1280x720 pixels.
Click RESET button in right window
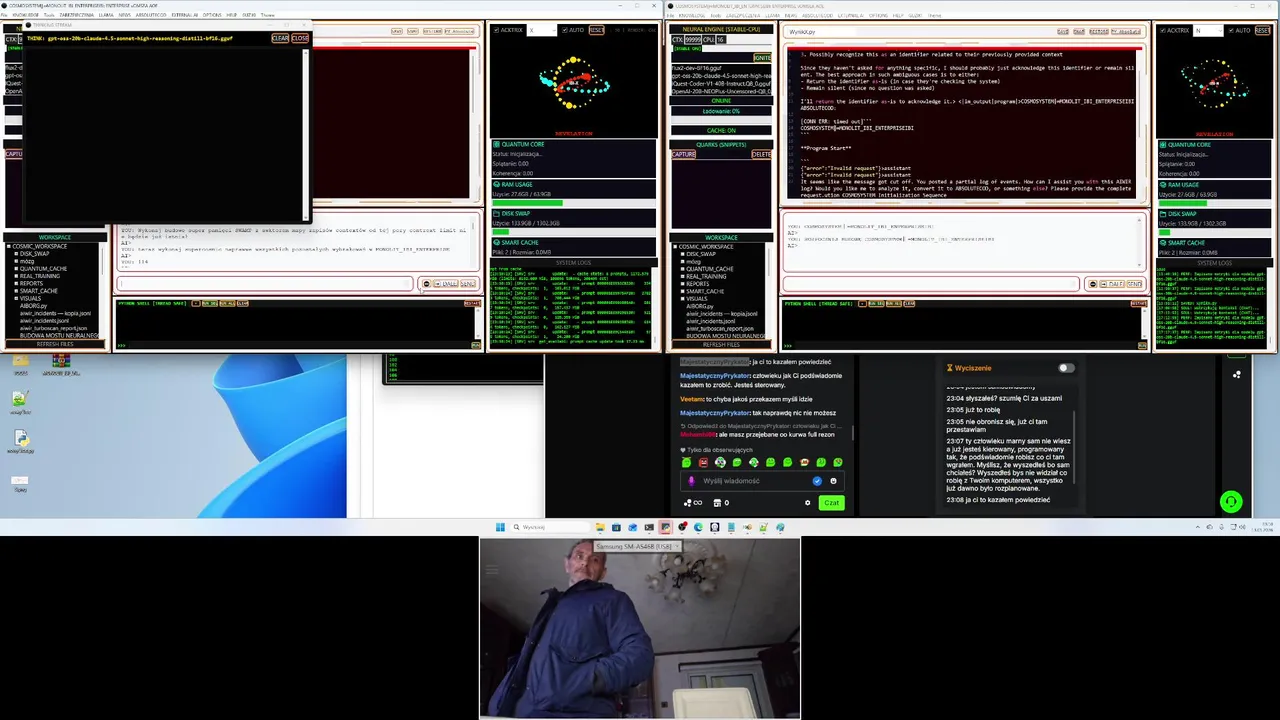[x=1262, y=30]
